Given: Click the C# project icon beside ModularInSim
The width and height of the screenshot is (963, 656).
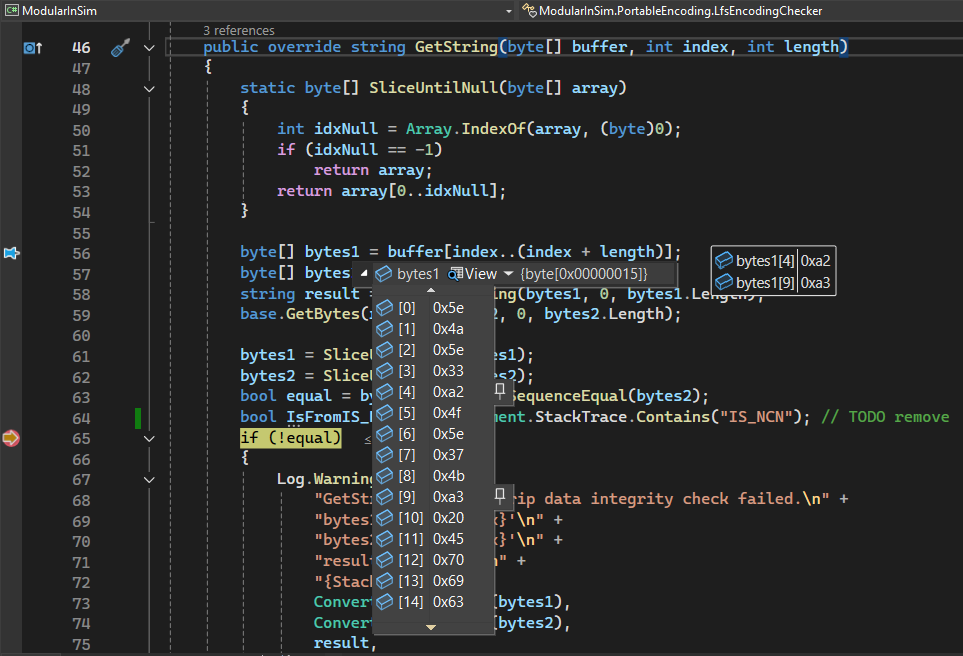Looking at the screenshot, I should (x=11, y=10).
